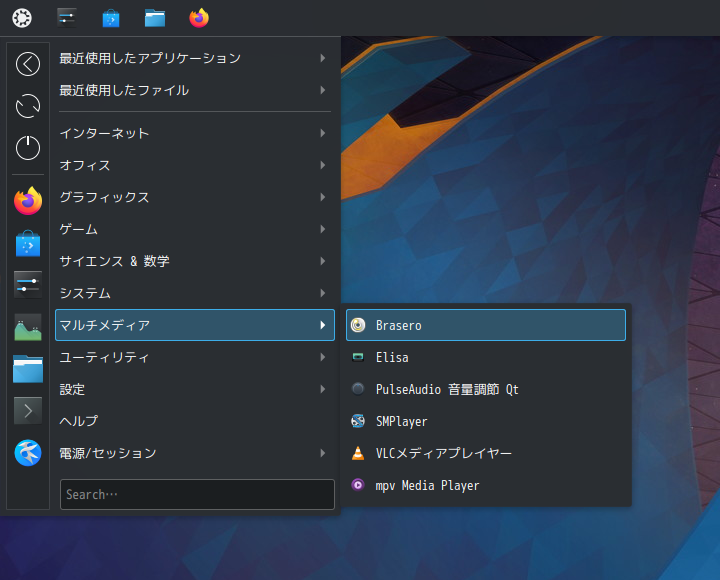This screenshot has height=580, width=720.
Task: Expand arrow next to 設定
Action: click(323, 389)
